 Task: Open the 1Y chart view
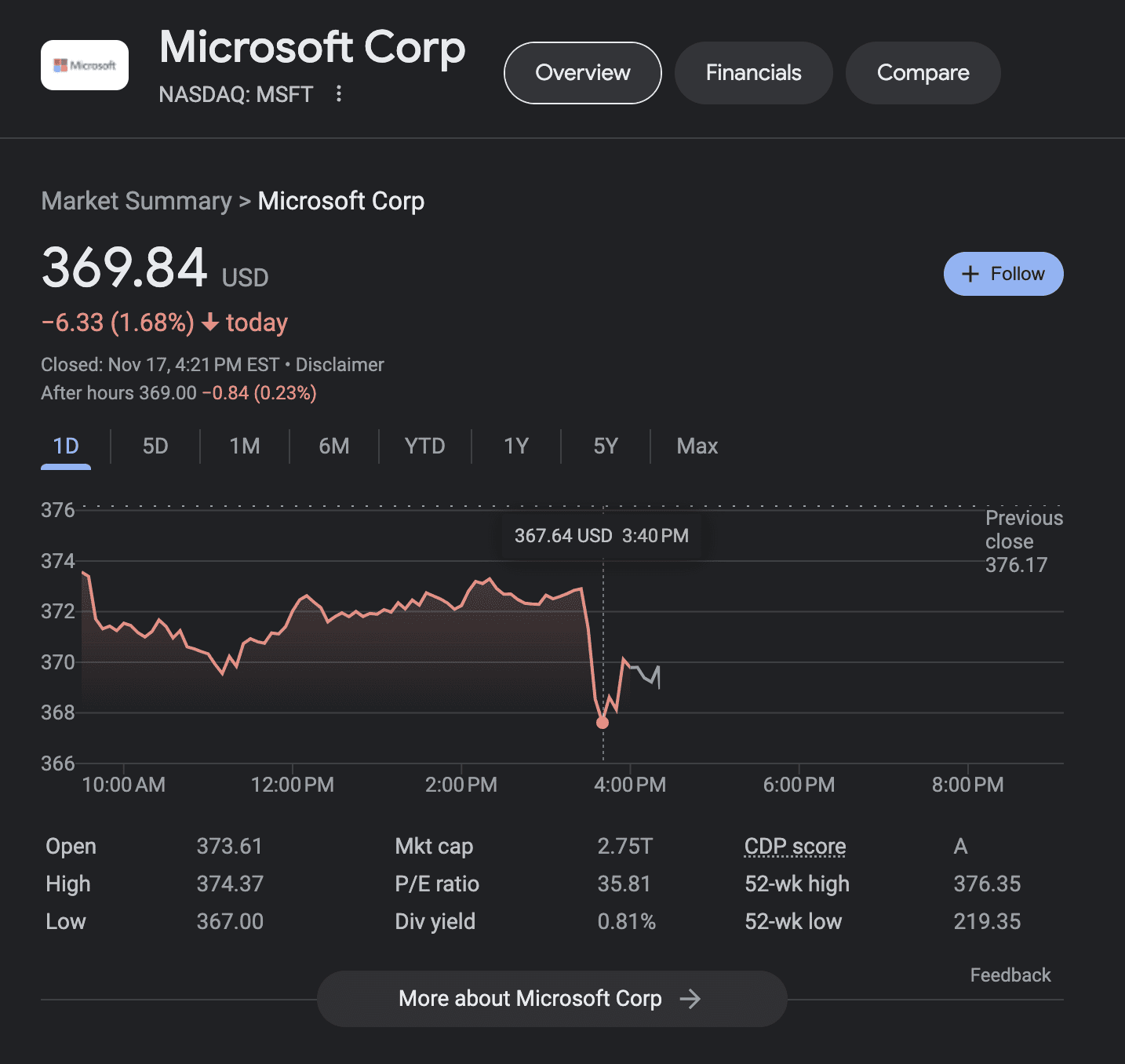pos(515,446)
